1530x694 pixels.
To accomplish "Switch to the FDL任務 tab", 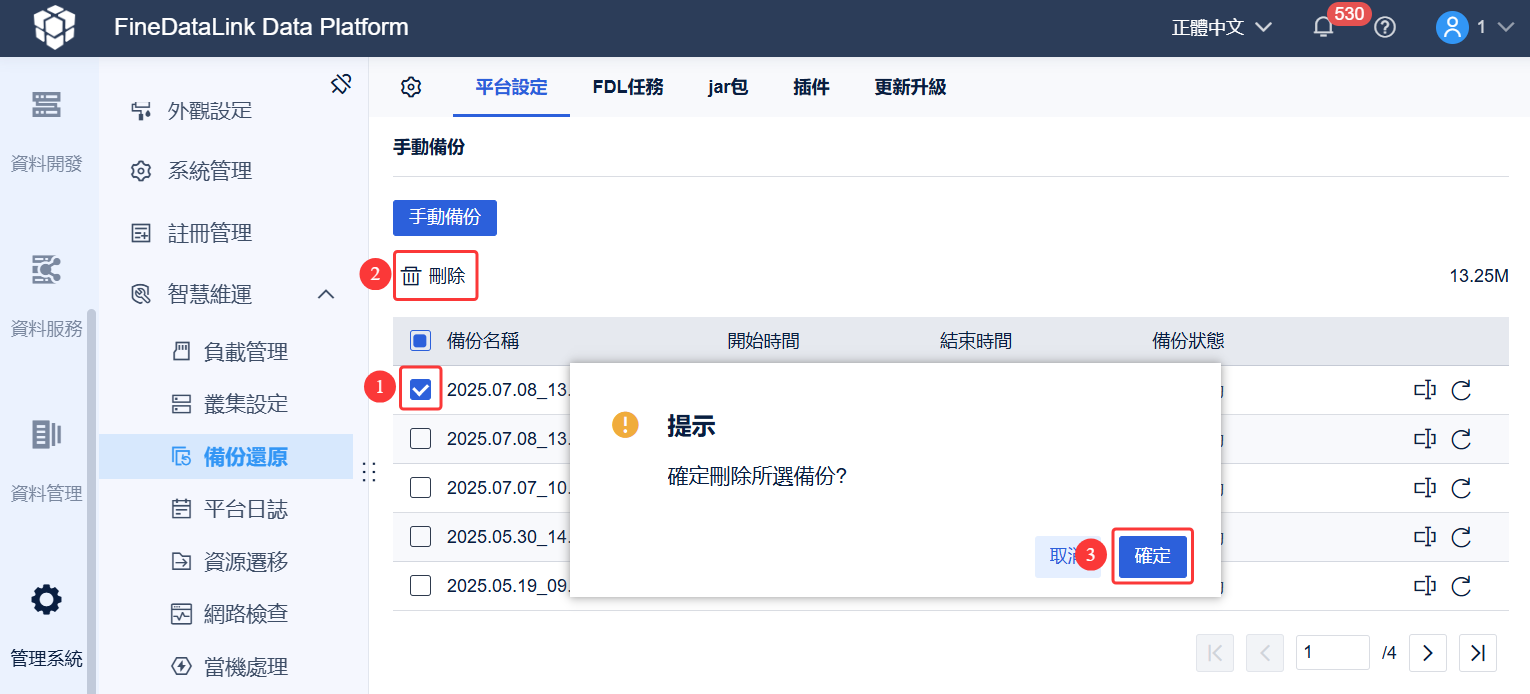I will tap(628, 87).
